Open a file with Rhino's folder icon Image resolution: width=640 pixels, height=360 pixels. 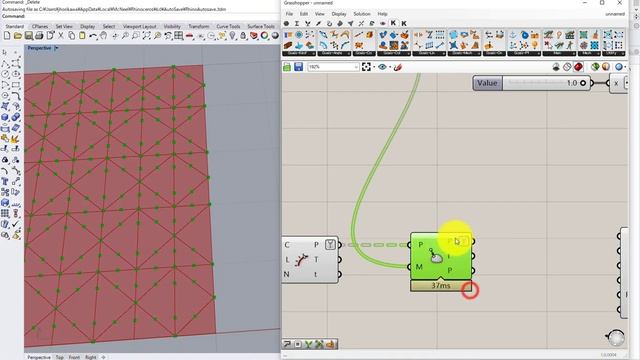(x=18, y=36)
